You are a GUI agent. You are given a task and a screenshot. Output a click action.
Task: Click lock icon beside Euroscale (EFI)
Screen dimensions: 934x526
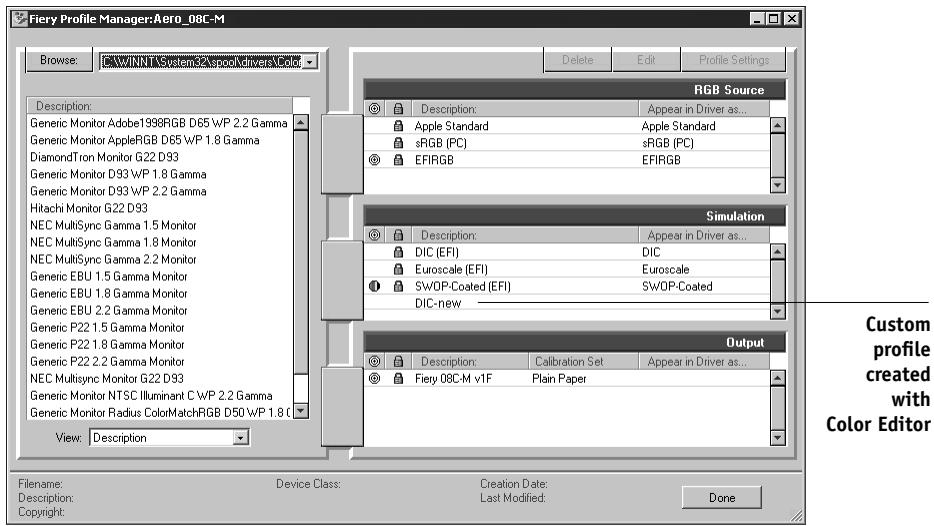coord(398,269)
